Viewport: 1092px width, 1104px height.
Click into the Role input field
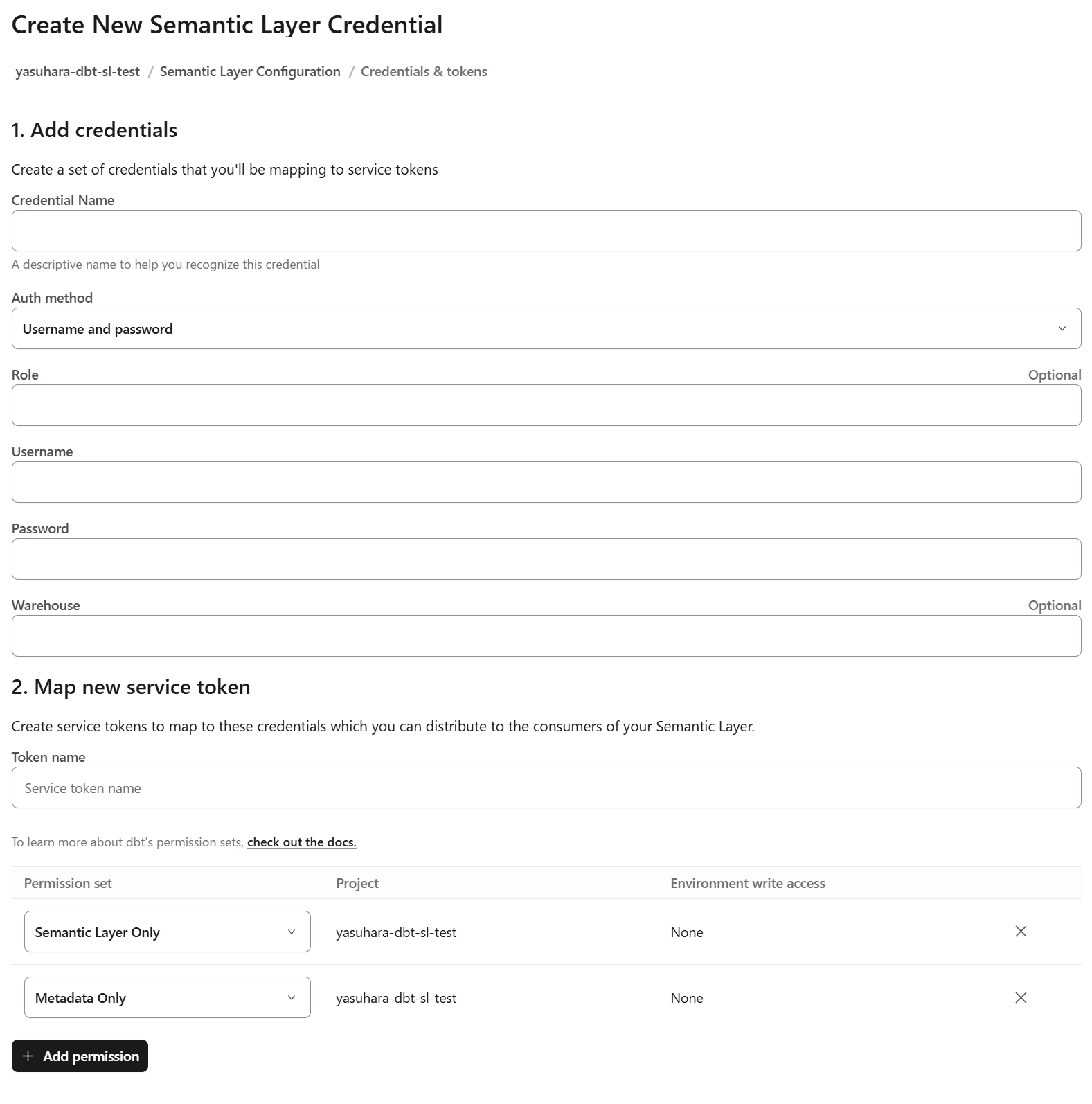pos(546,405)
